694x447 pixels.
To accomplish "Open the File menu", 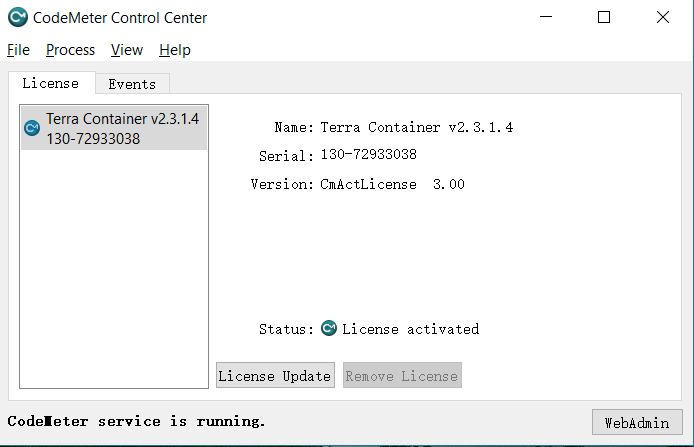I will (18, 50).
